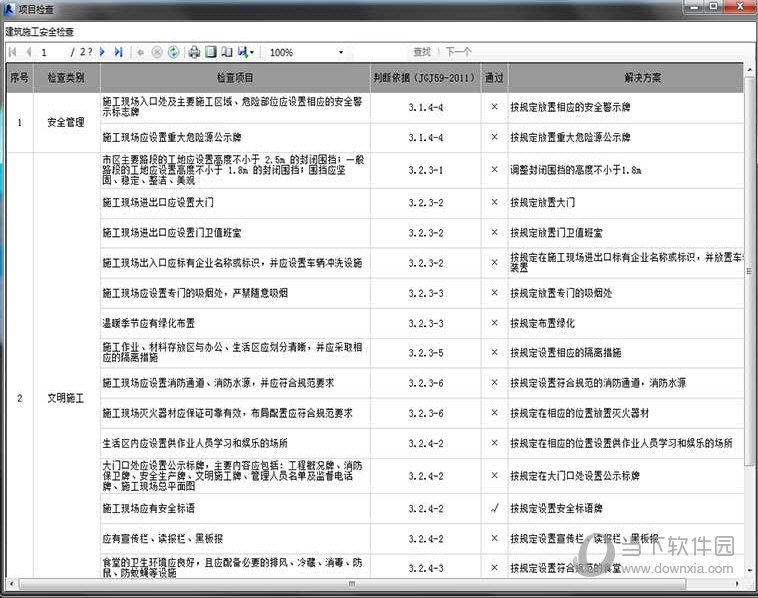Viewport: 758px width, 598px height.
Task: Go to next page of report
Action: [102, 52]
